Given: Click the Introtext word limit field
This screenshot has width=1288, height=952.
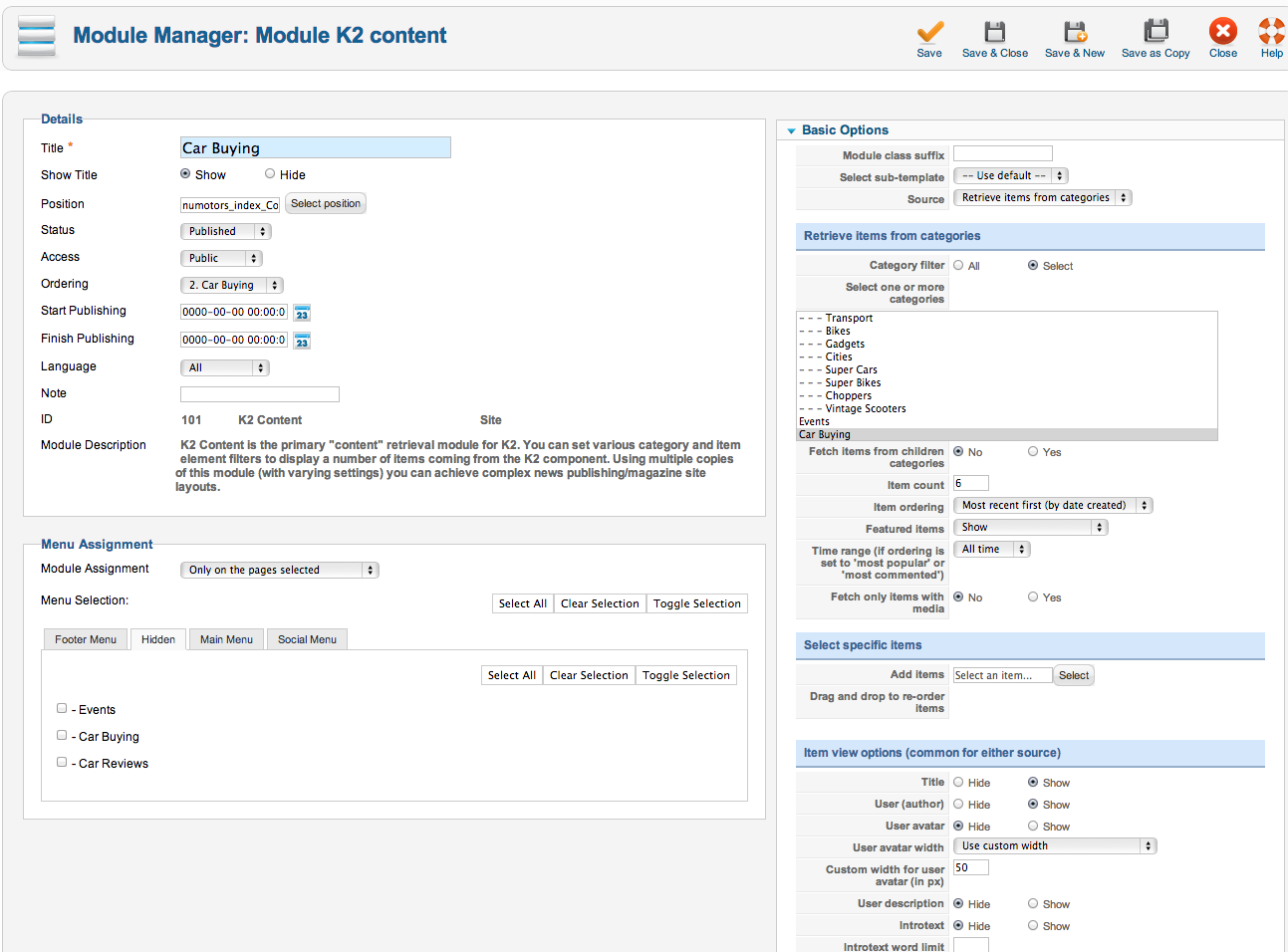Looking at the screenshot, I should [971, 945].
